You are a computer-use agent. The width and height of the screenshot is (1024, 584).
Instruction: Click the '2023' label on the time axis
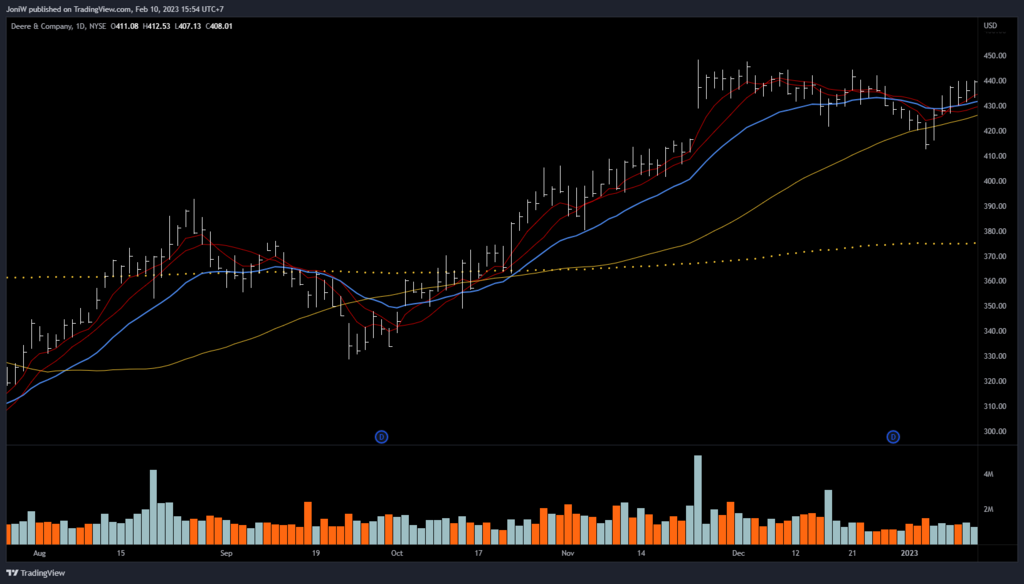pyautogui.click(x=908, y=552)
